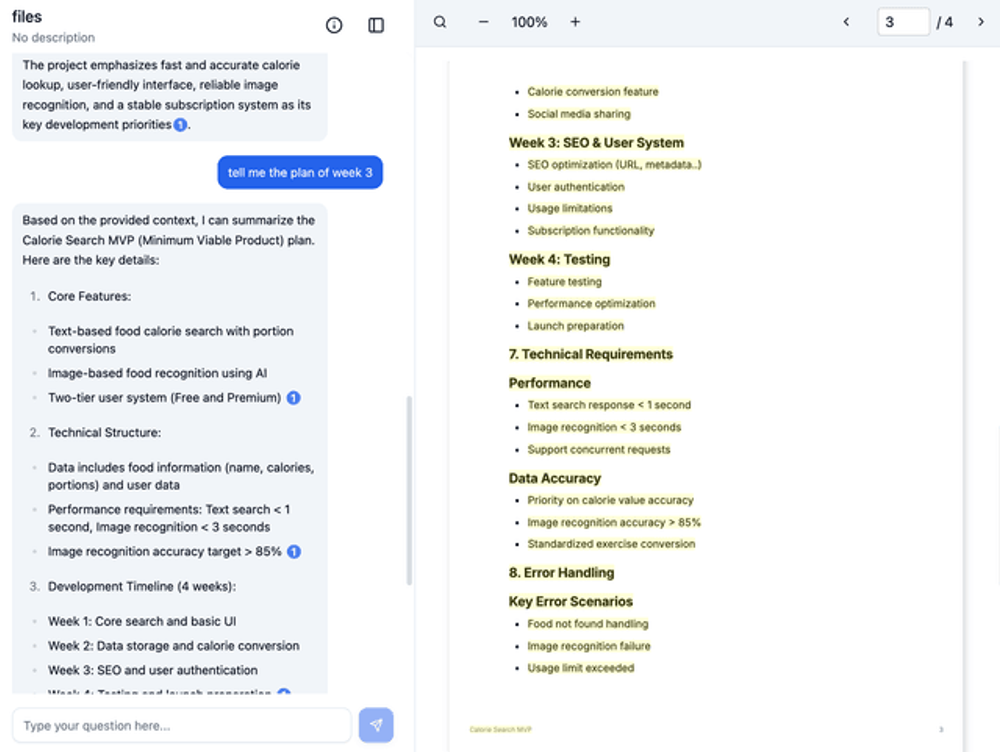This screenshot has height=752, width=1000.
Task: Focus the Type your question here field
Action: [x=182, y=725]
